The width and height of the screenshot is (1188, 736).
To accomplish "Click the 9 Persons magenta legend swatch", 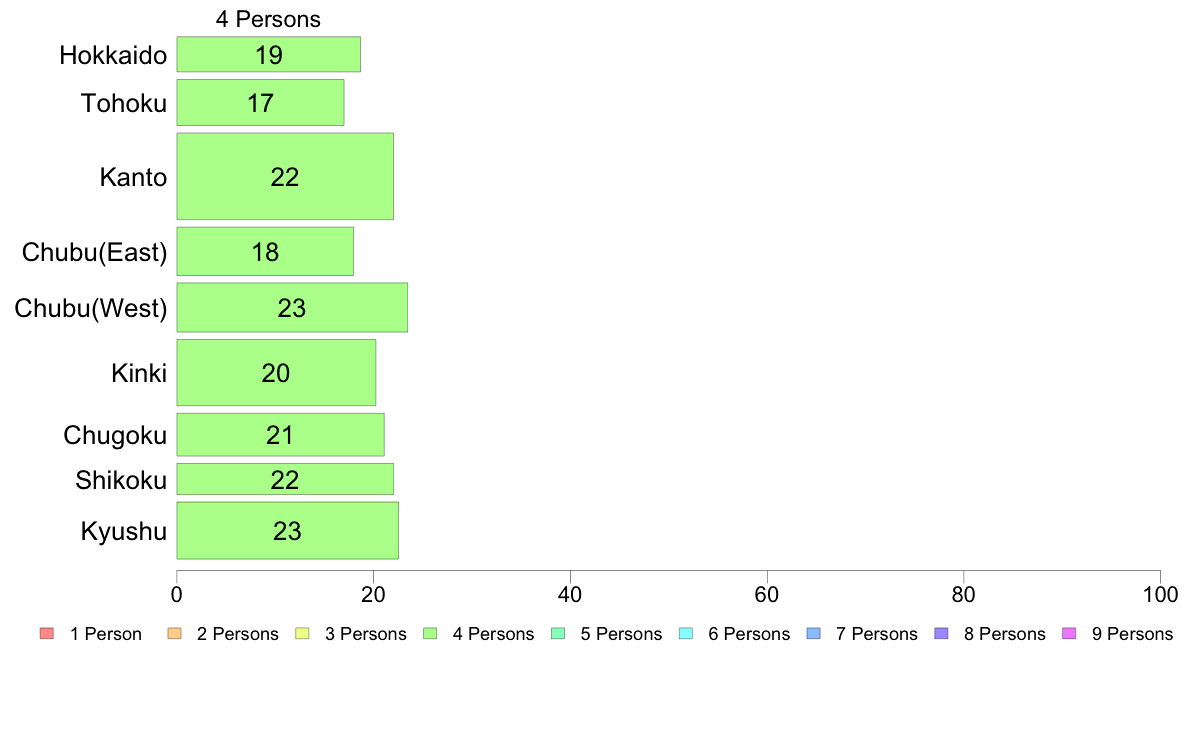I will (x=1070, y=634).
